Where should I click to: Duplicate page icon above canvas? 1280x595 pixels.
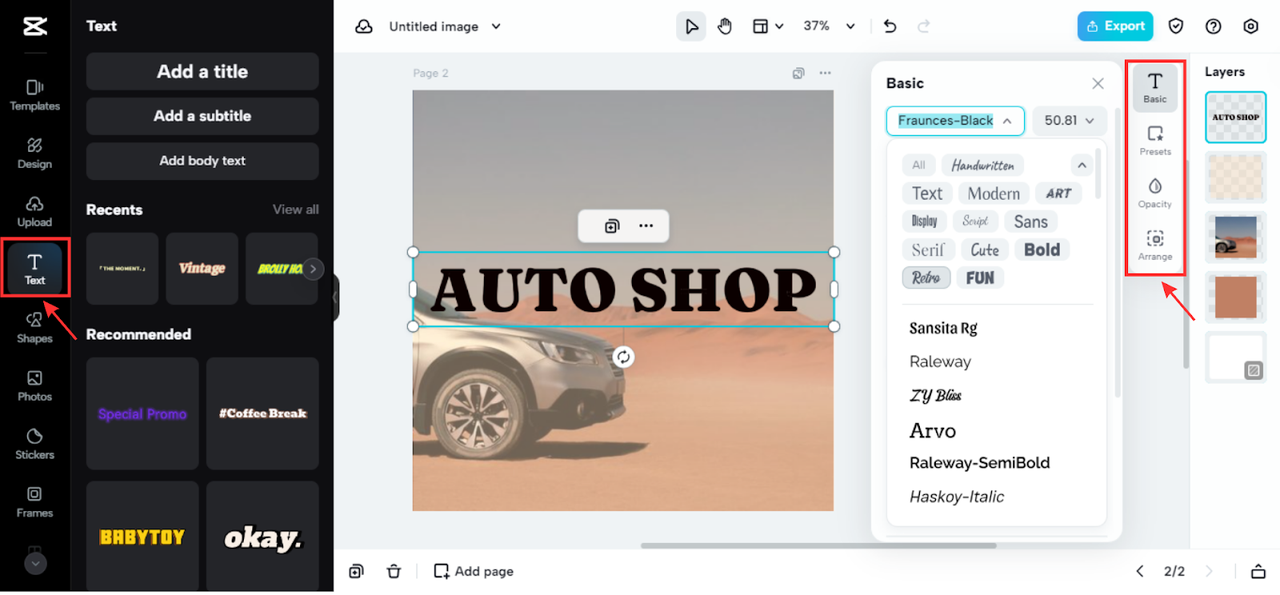pos(798,73)
